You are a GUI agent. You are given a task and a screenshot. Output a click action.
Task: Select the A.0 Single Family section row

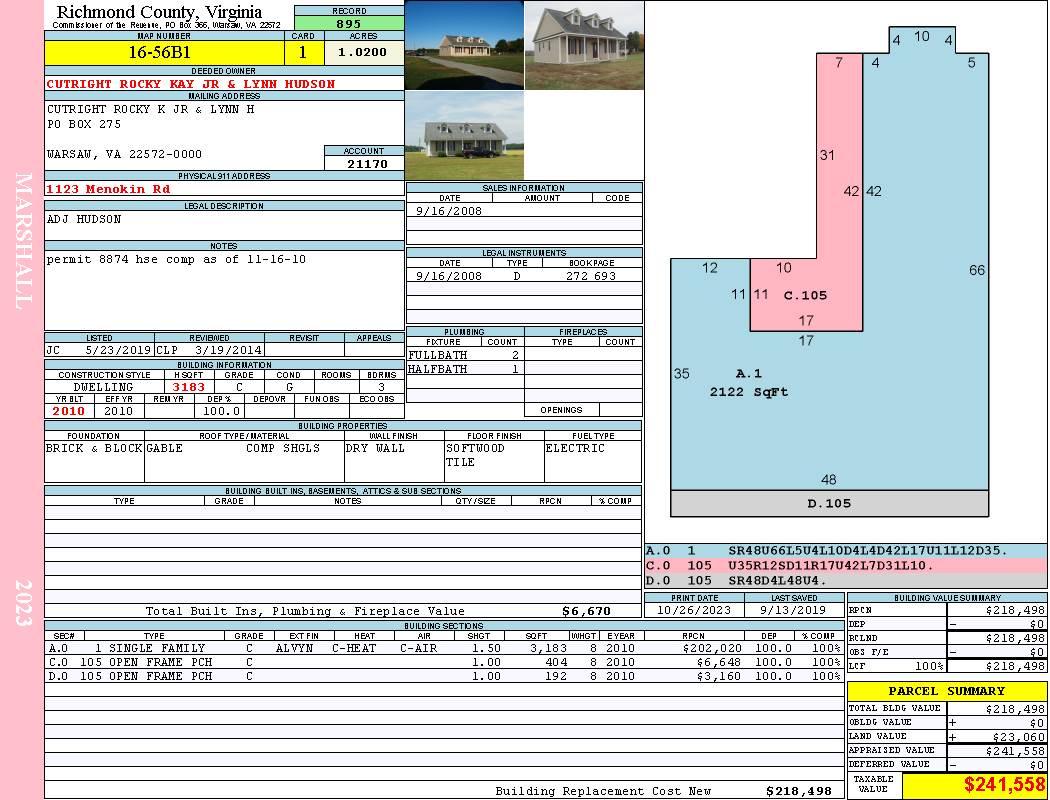point(442,648)
